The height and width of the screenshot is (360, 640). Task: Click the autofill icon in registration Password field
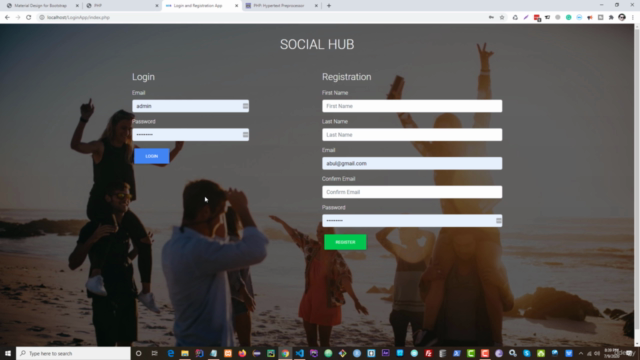(x=499, y=221)
